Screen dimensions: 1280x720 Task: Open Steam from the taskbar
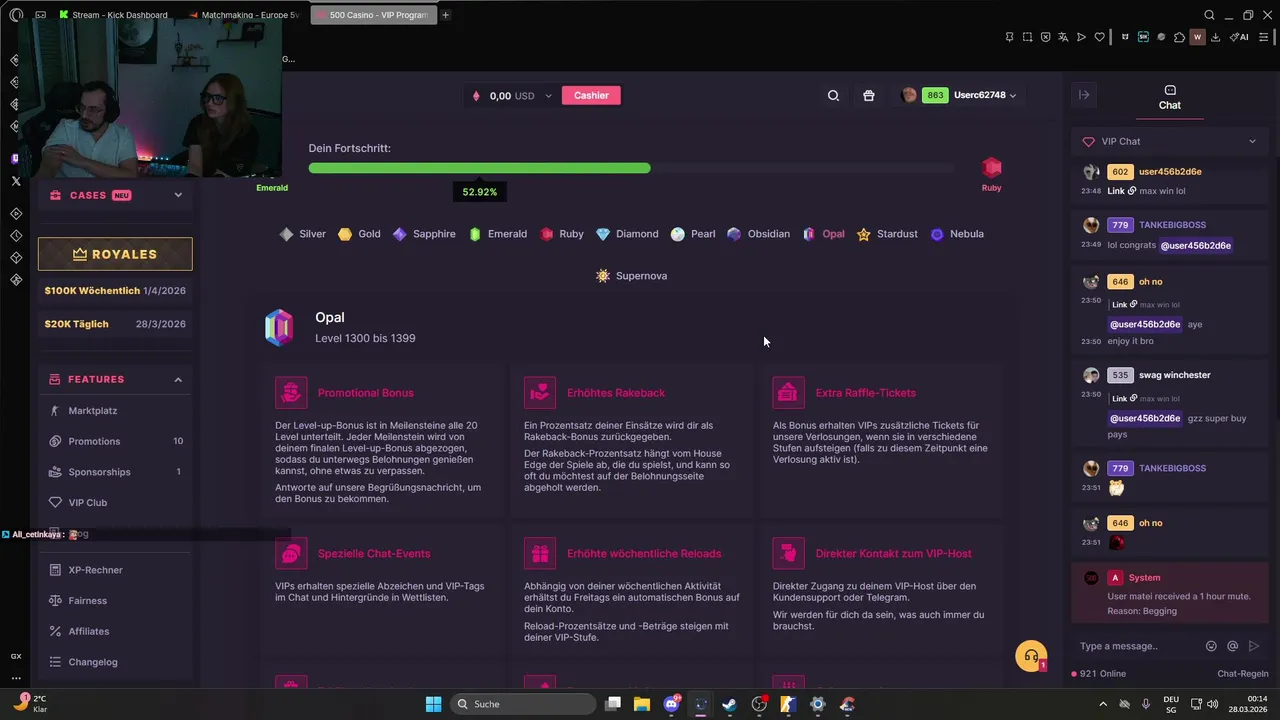click(730, 704)
